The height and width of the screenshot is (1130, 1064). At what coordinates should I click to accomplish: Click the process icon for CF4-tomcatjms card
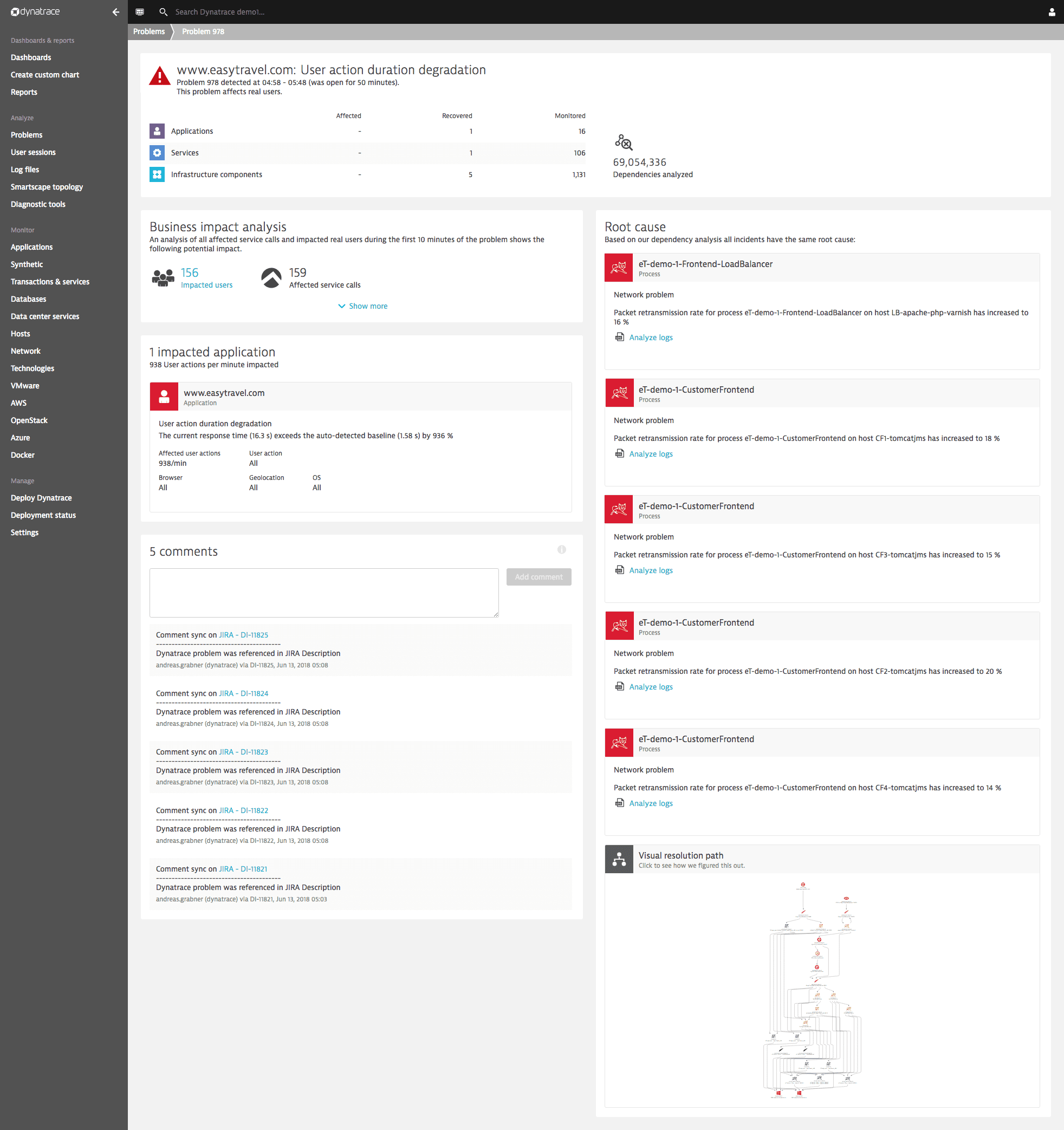click(619, 743)
